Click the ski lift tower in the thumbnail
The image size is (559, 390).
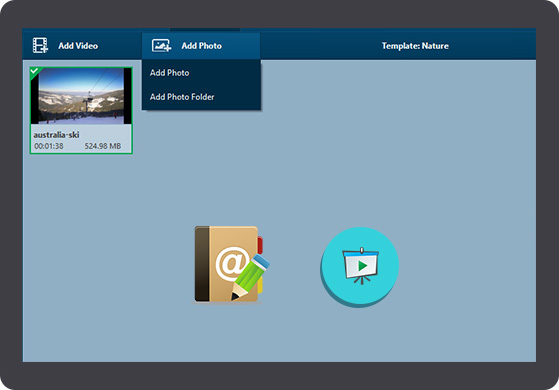point(86,102)
